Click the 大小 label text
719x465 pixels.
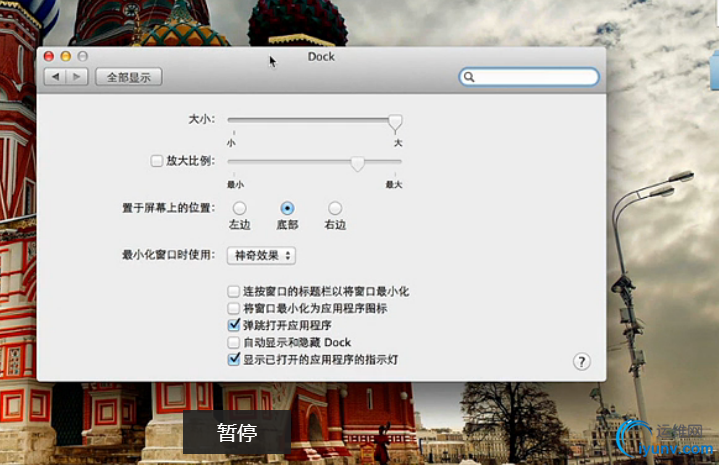[202, 119]
